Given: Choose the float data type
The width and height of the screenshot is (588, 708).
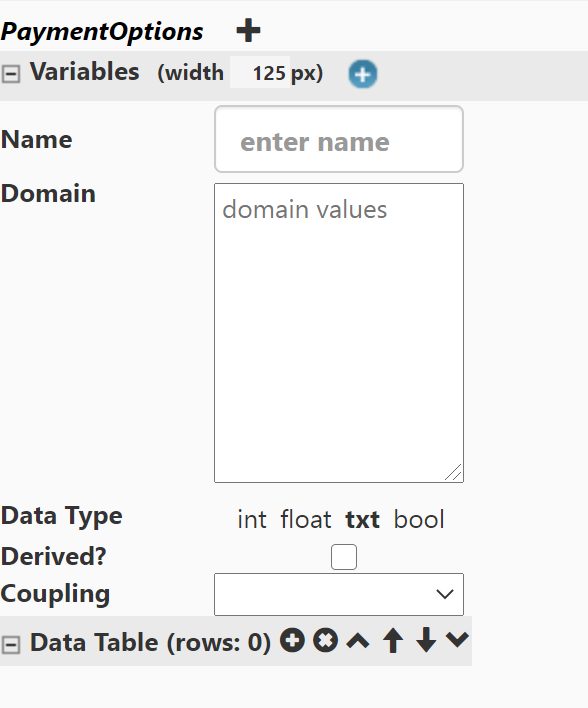Looking at the screenshot, I should click(x=306, y=519).
